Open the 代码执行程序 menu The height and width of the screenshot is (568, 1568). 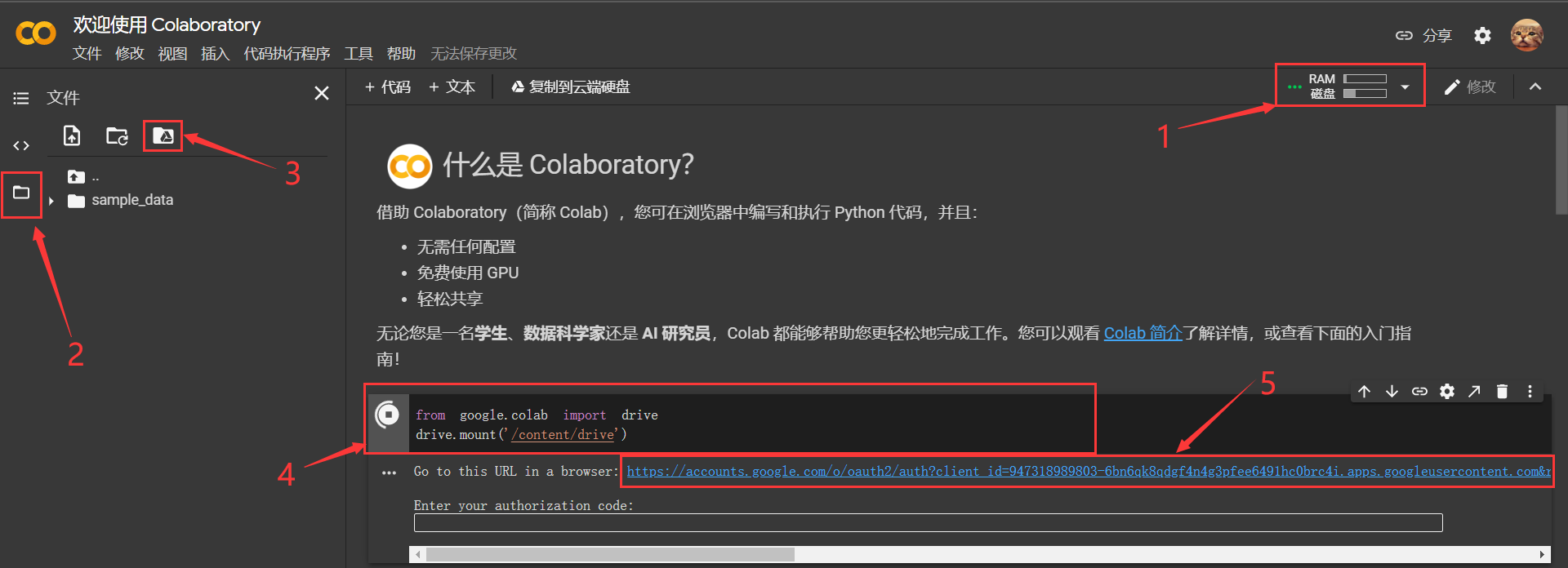tap(287, 54)
